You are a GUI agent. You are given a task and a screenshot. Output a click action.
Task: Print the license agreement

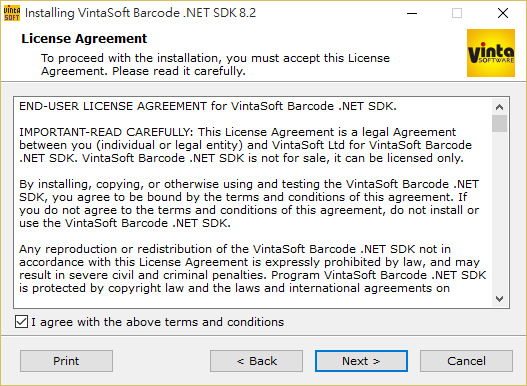pyautogui.click(x=66, y=361)
